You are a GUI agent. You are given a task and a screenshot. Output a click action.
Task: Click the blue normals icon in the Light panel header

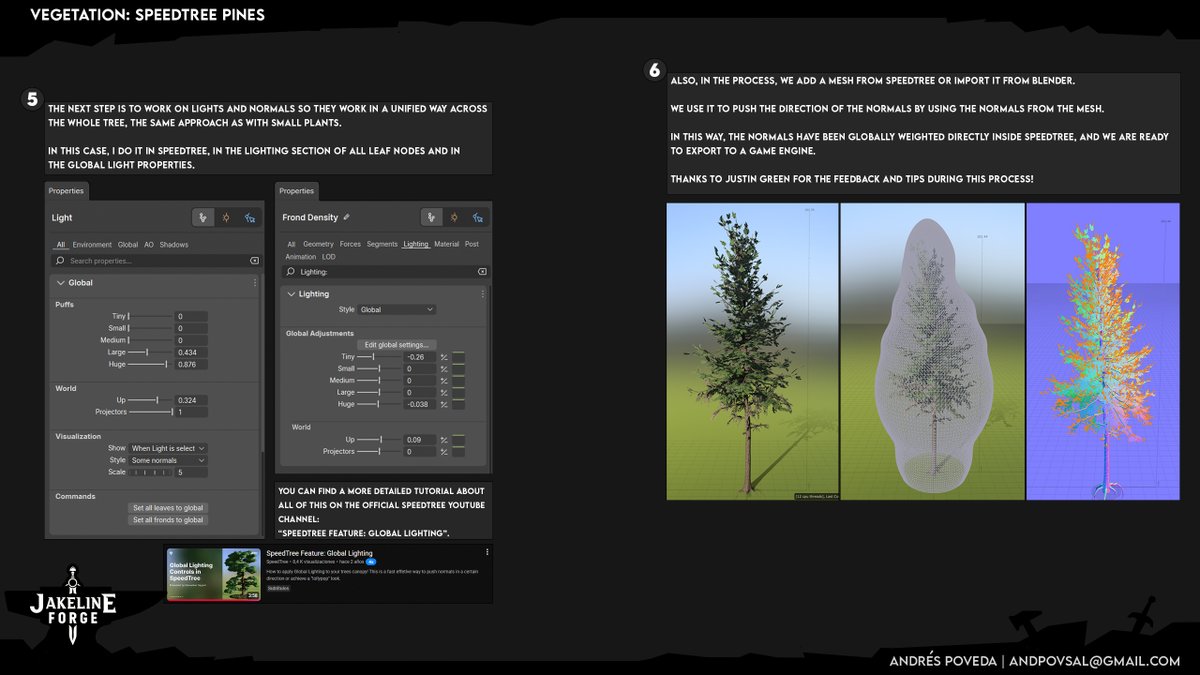pyautogui.click(x=251, y=217)
